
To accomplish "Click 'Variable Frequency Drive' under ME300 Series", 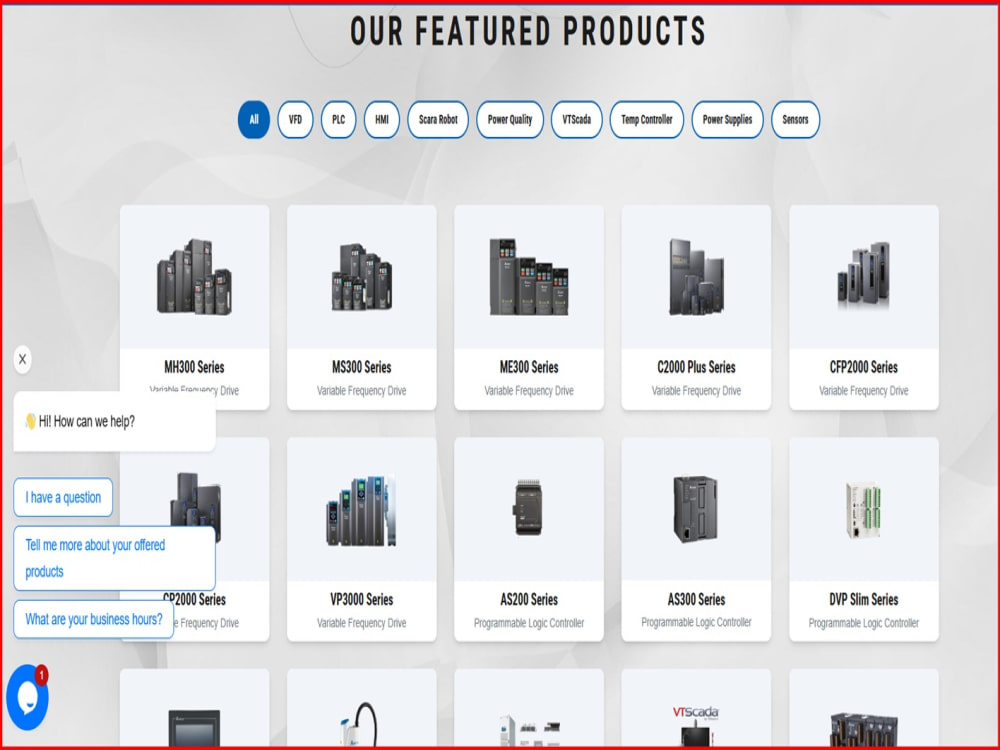I will pos(529,391).
